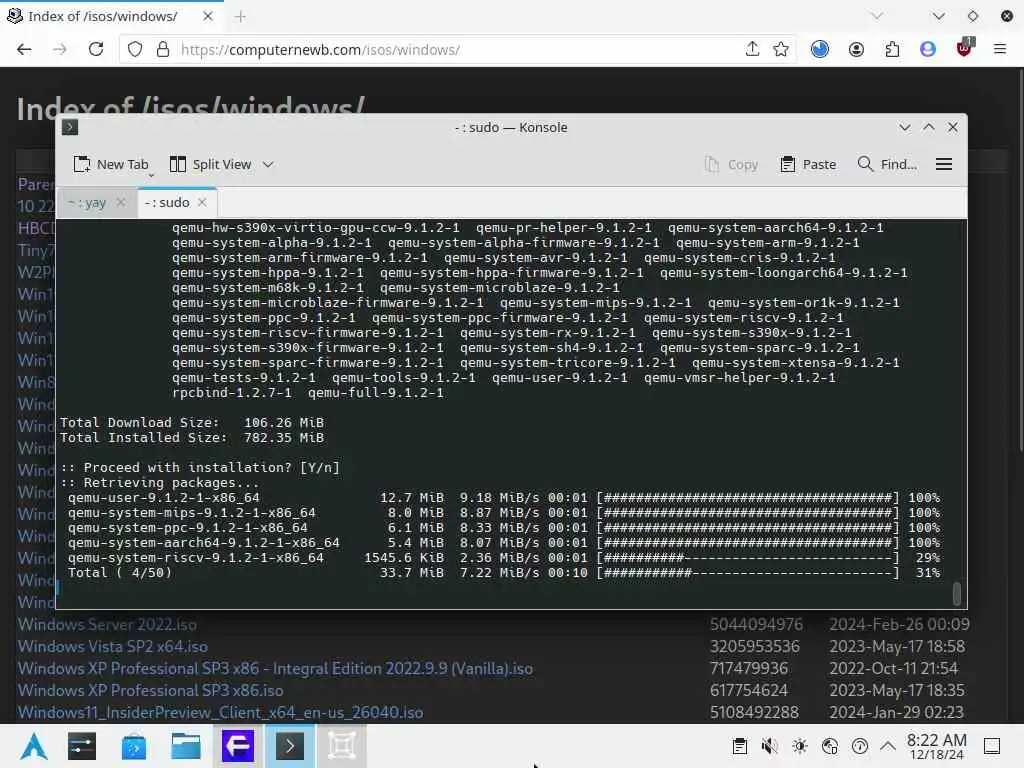Close the yay Konsole tab
The height and width of the screenshot is (768, 1024).
click(x=121, y=202)
